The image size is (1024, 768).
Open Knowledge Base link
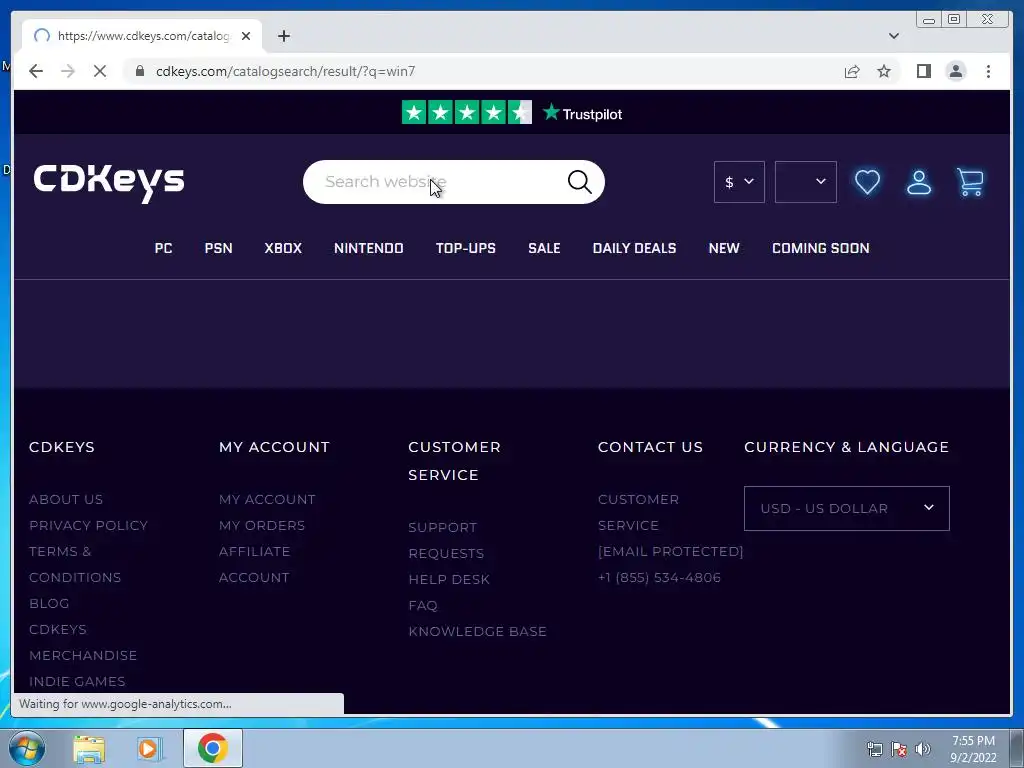[x=477, y=632]
